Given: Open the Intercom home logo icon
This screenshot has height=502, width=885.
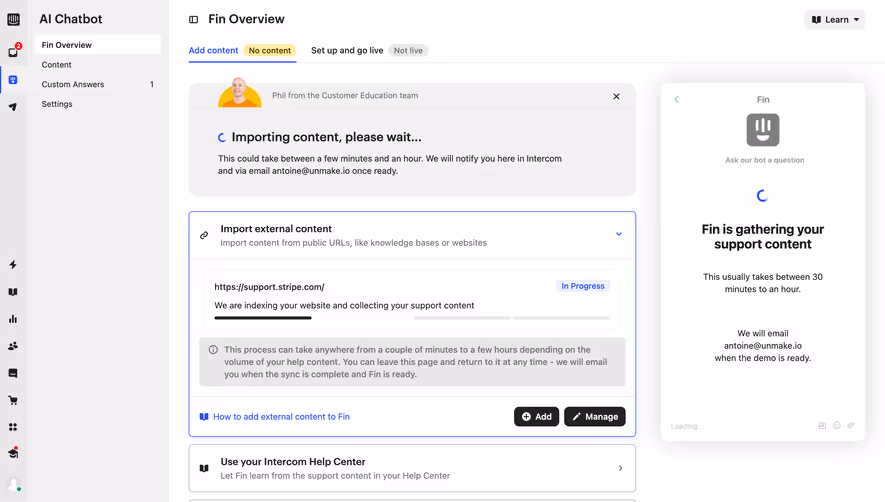Looking at the screenshot, I should coord(13,19).
